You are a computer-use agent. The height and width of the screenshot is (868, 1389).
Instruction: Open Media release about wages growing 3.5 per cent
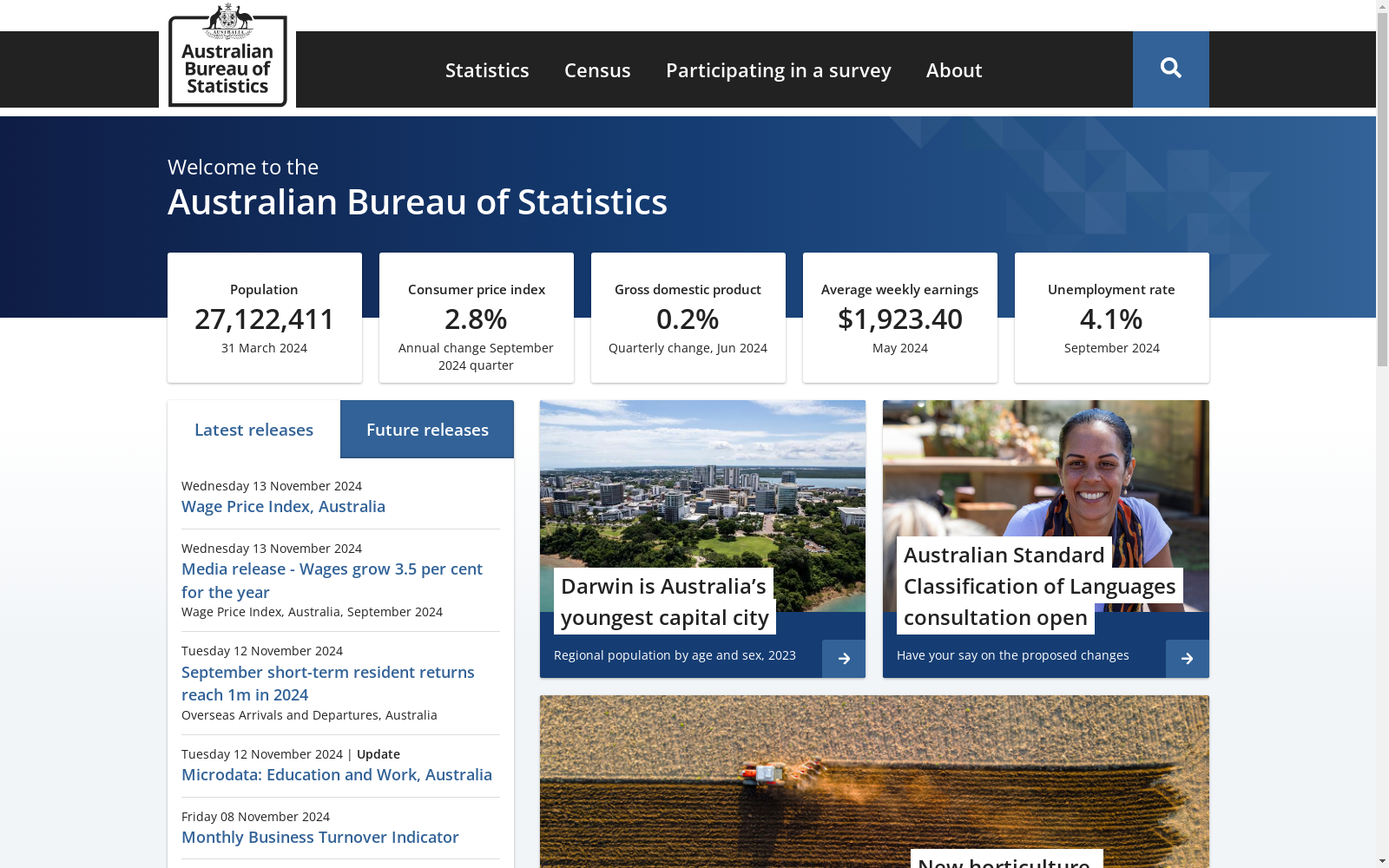[x=332, y=580]
